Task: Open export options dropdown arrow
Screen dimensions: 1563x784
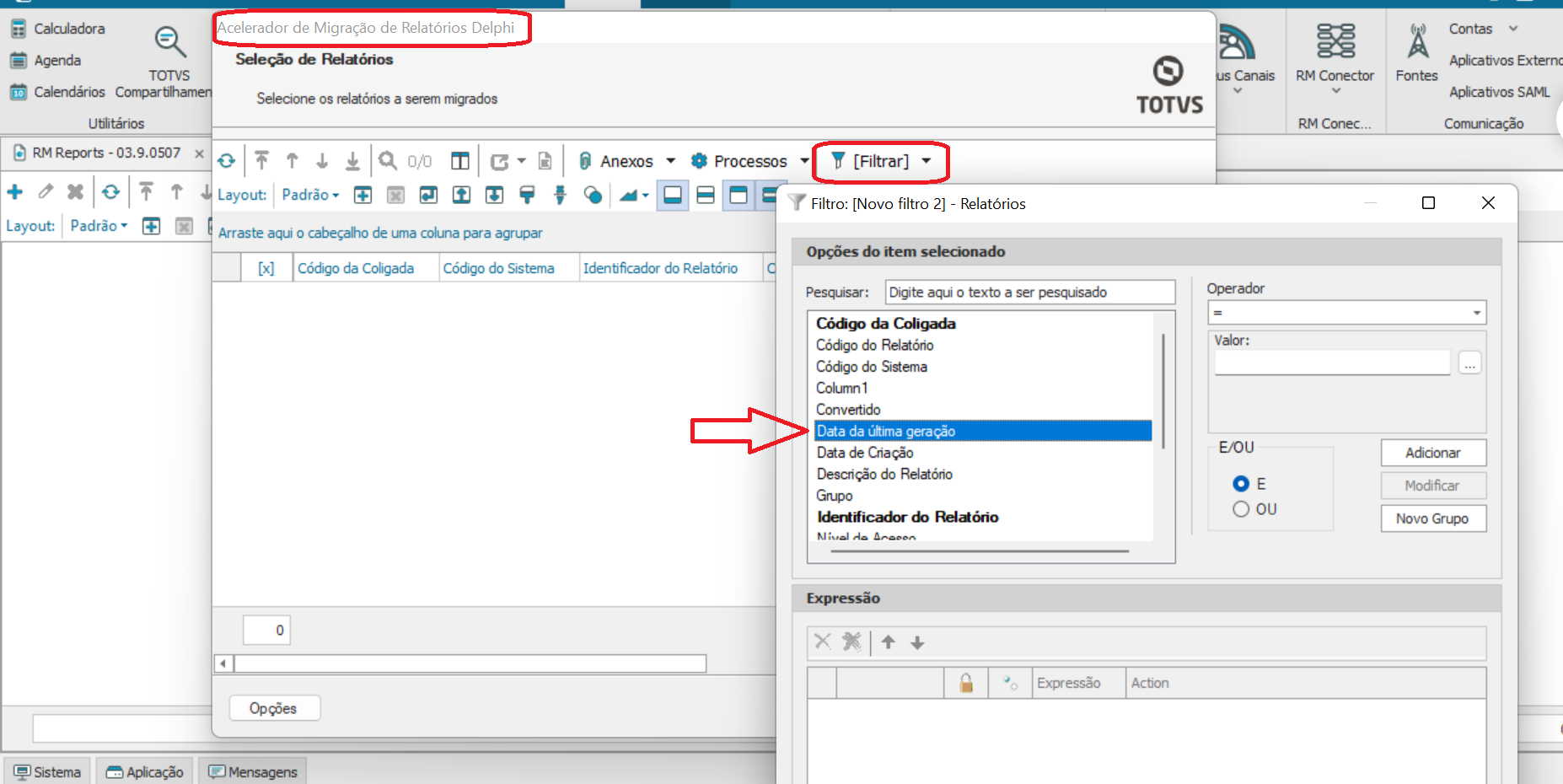Action: pyautogui.click(x=521, y=161)
